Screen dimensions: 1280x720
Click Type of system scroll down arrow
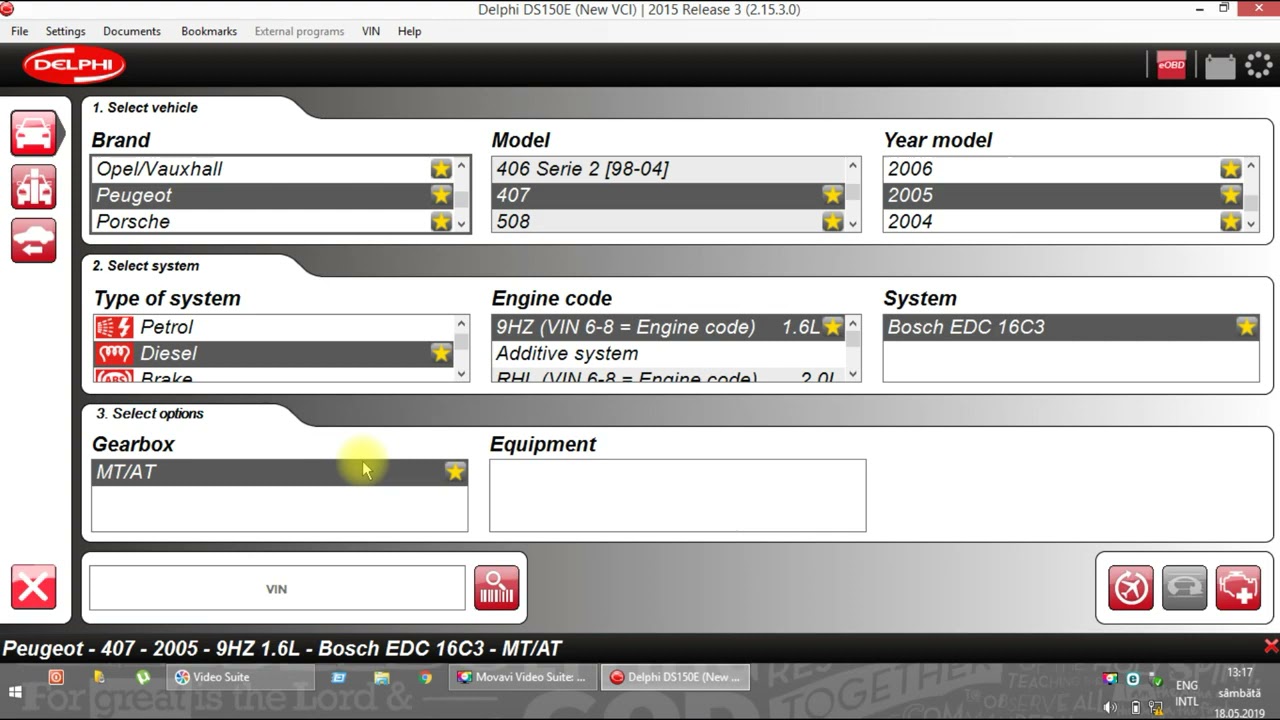[x=462, y=374]
